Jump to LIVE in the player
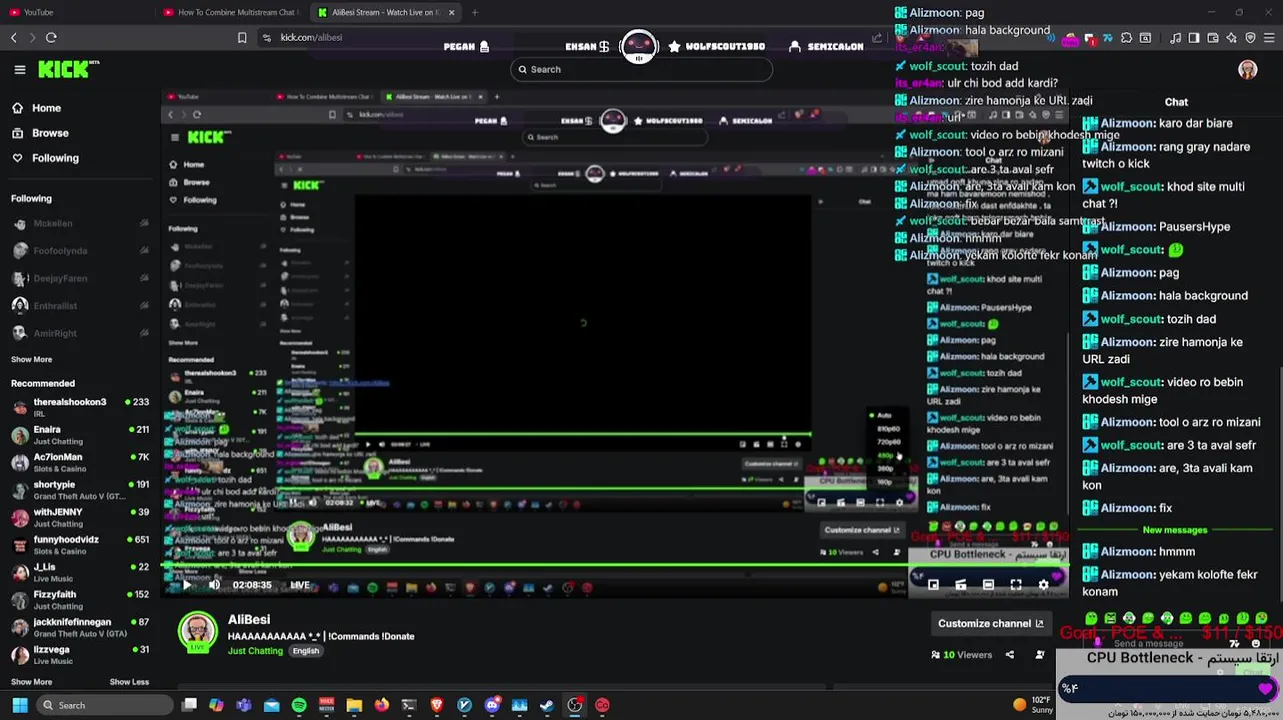The height and width of the screenshot is (720, 1283). click(x=300, y=585)
